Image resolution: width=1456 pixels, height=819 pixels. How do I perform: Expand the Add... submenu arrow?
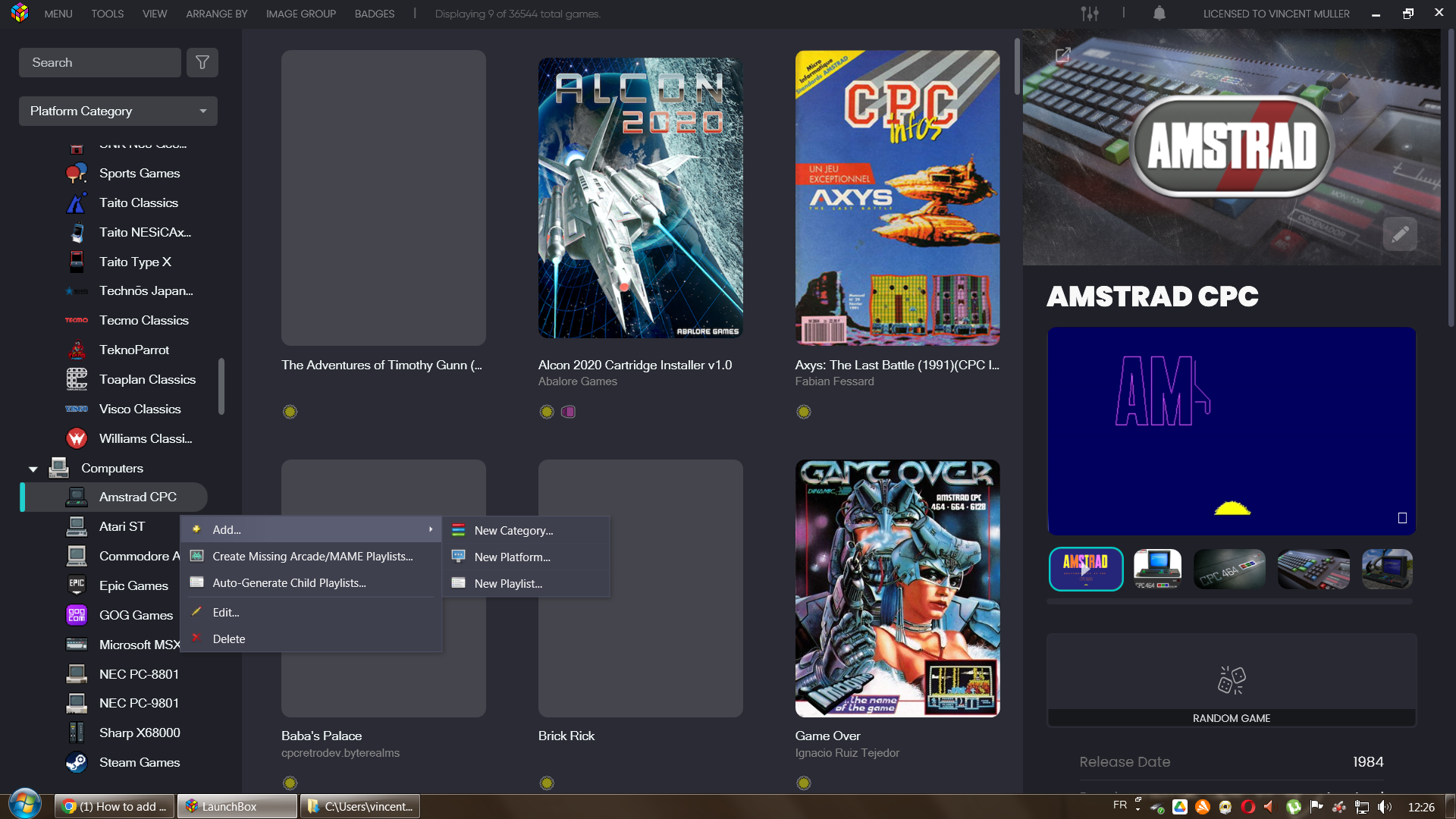(431, 530)
